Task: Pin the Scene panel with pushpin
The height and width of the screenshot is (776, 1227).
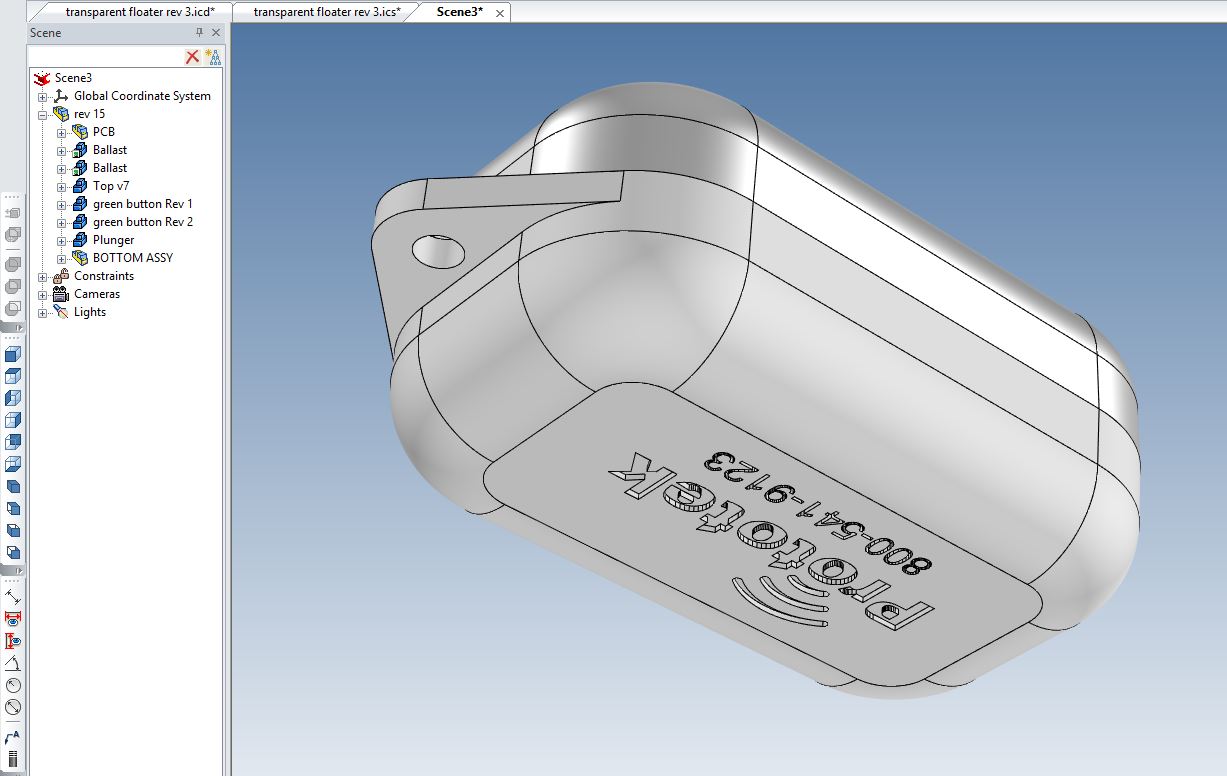Action: (x=199, y=33)
